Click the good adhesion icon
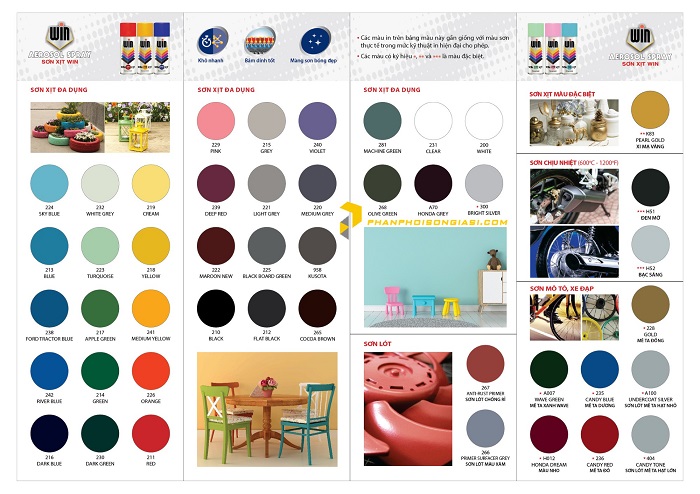Image resolution: width=700 pixels, height=494 pixels. (260, 41)
